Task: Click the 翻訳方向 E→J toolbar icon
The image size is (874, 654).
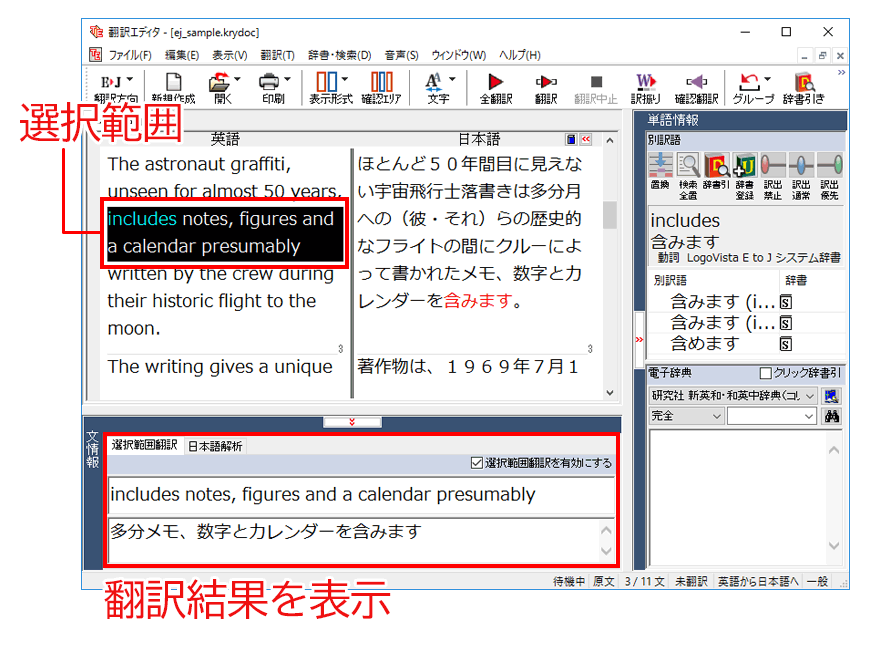Action: click(111, 83)
